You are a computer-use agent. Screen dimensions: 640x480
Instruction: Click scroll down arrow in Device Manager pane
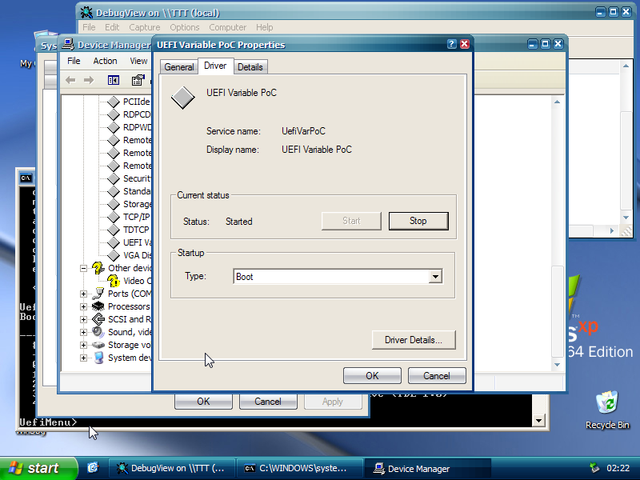[x=557, y=364]
